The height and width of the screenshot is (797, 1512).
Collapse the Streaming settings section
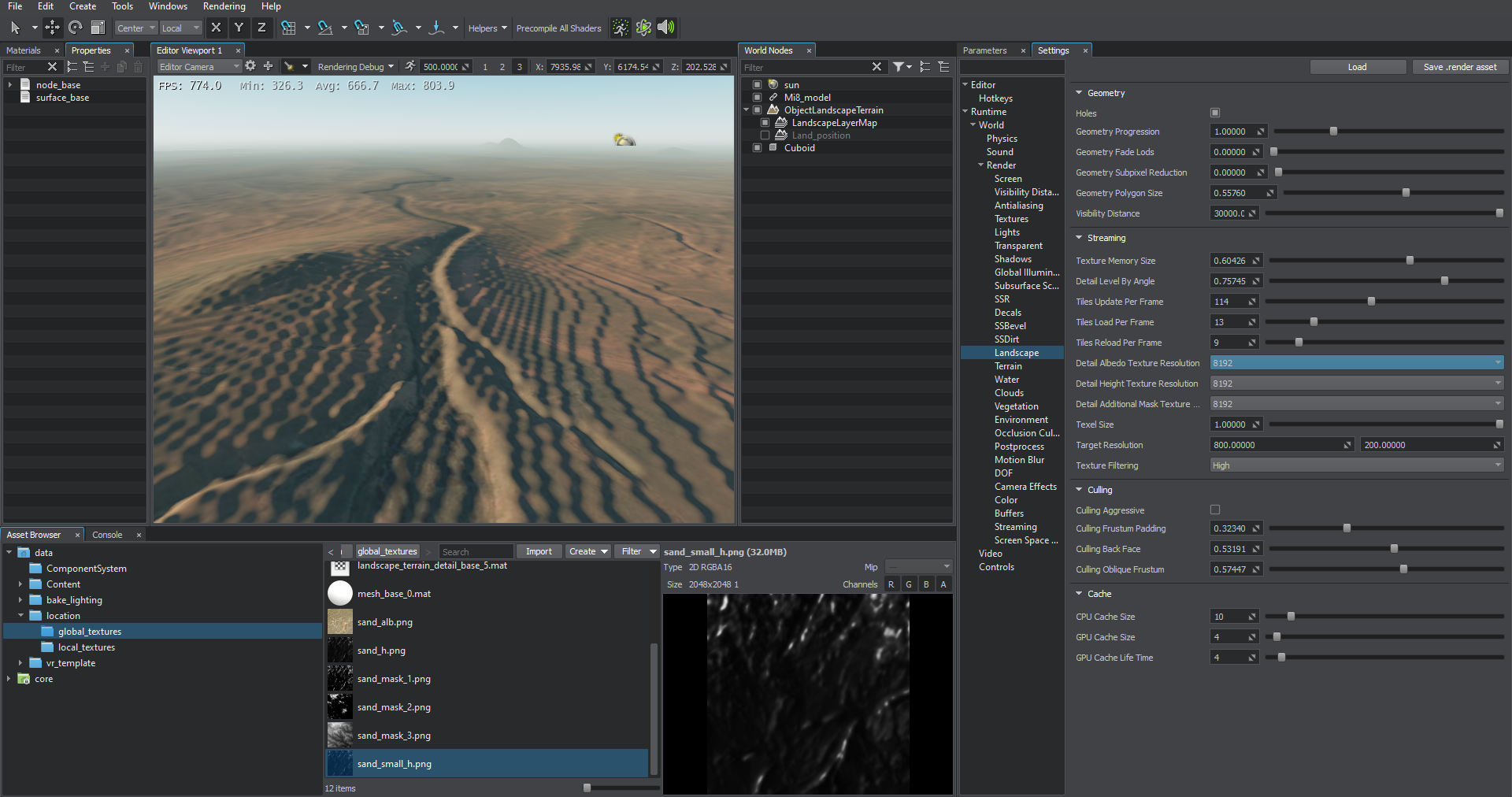tap(1079, 238)
